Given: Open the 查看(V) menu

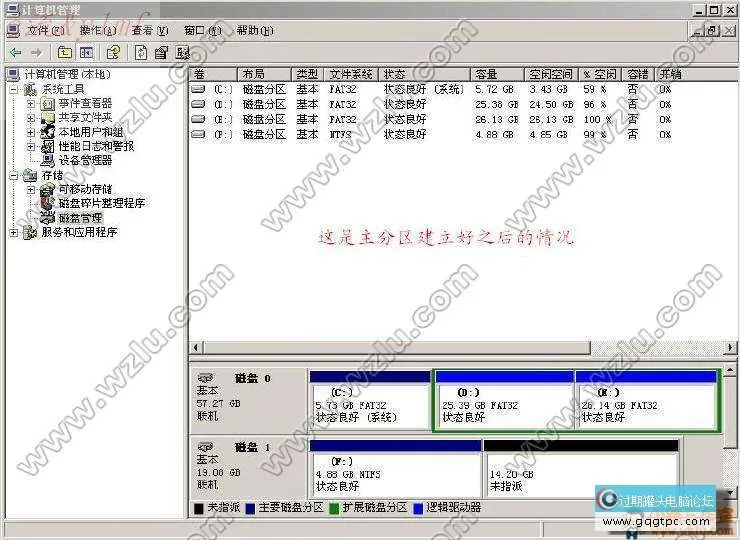Looking at the screenshot, I should pyautogui.click(x=150, y=31).
